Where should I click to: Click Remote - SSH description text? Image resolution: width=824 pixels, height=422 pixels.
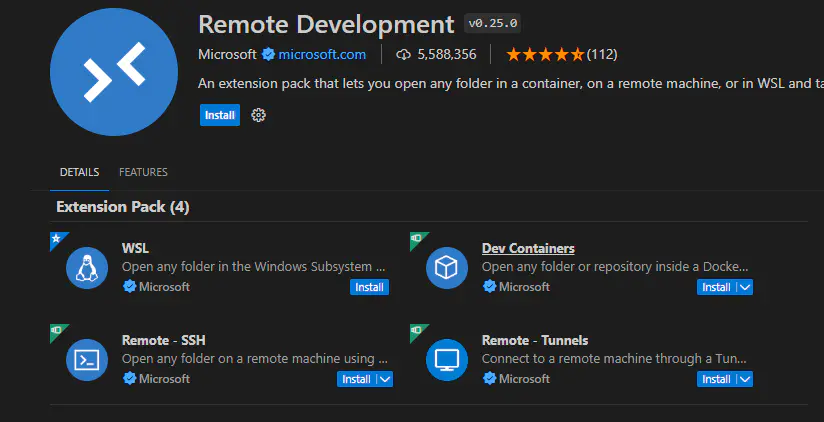click(255, 359)
